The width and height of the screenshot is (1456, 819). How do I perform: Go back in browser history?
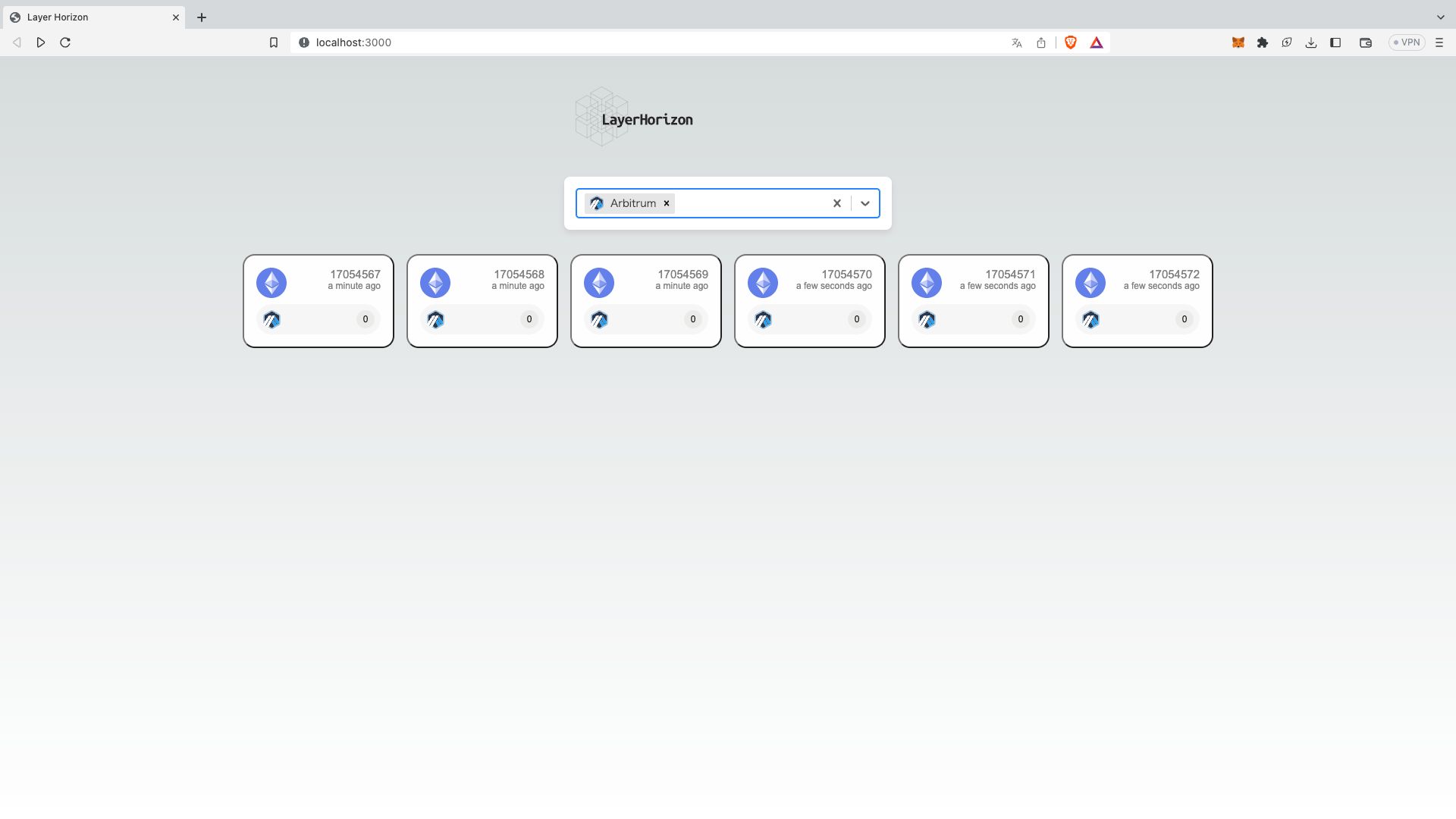(17, 42)
